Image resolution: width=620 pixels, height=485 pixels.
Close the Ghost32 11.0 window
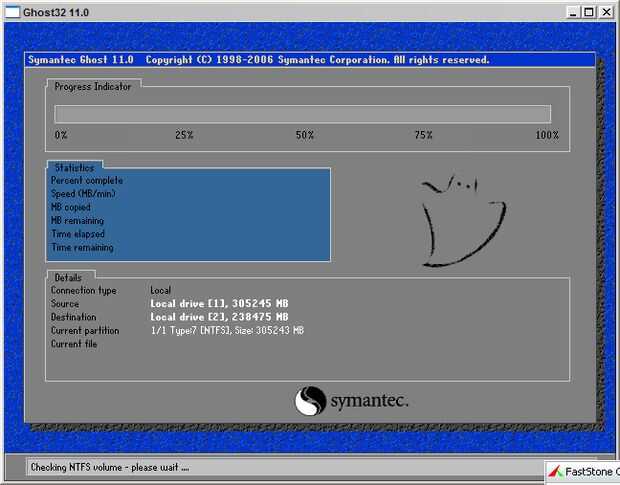[x=606, y=12]
